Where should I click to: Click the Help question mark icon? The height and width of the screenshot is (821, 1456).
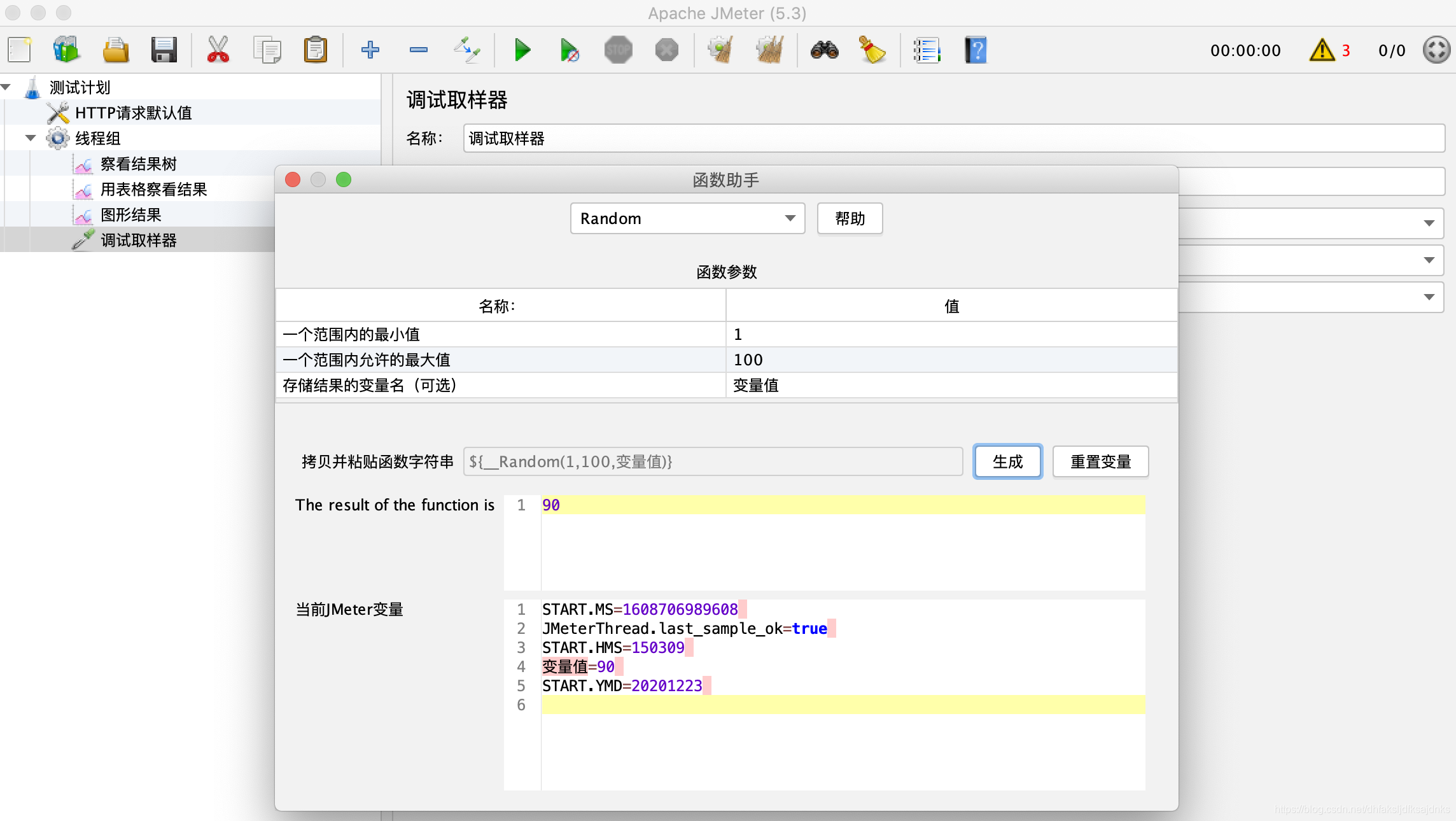coord(975,50)
